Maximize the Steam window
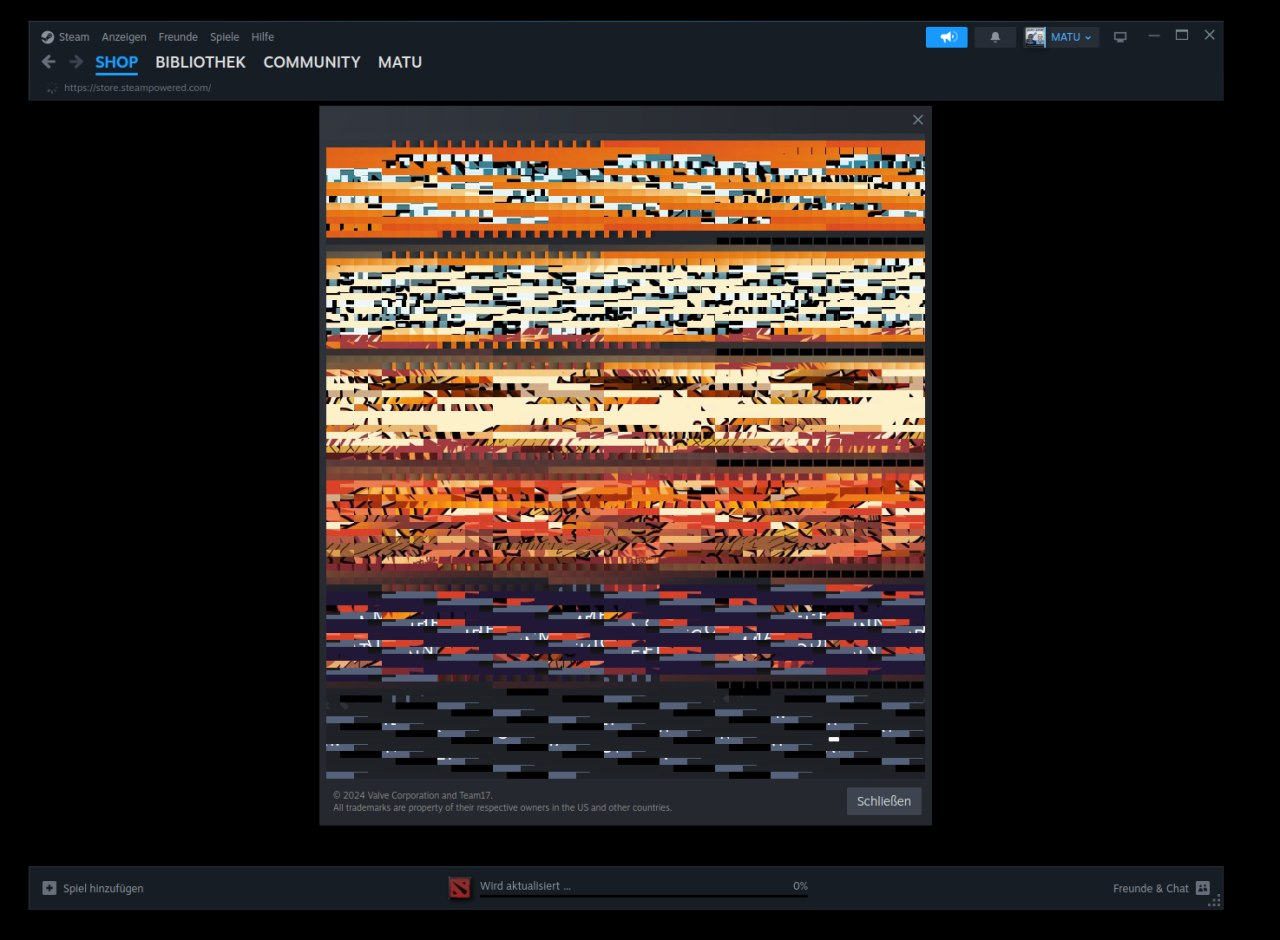Image resolution: width=1280 pixels, height=940 pixels. [x=1181, y=35]
